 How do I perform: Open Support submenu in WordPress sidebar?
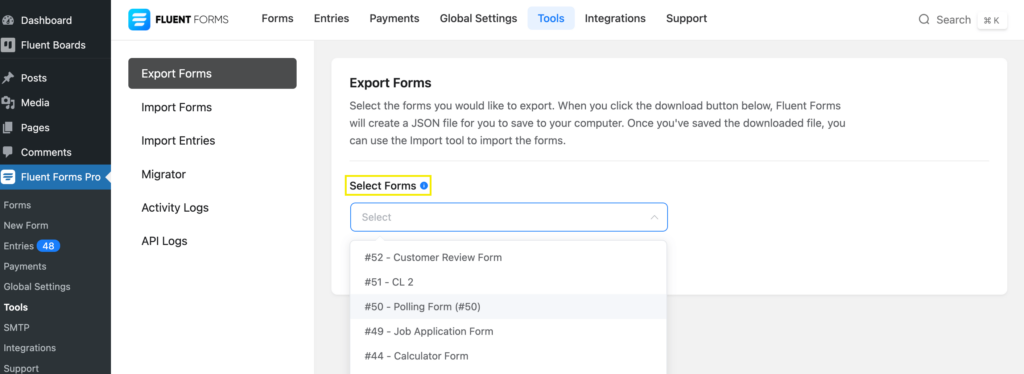tap(21, 368)
